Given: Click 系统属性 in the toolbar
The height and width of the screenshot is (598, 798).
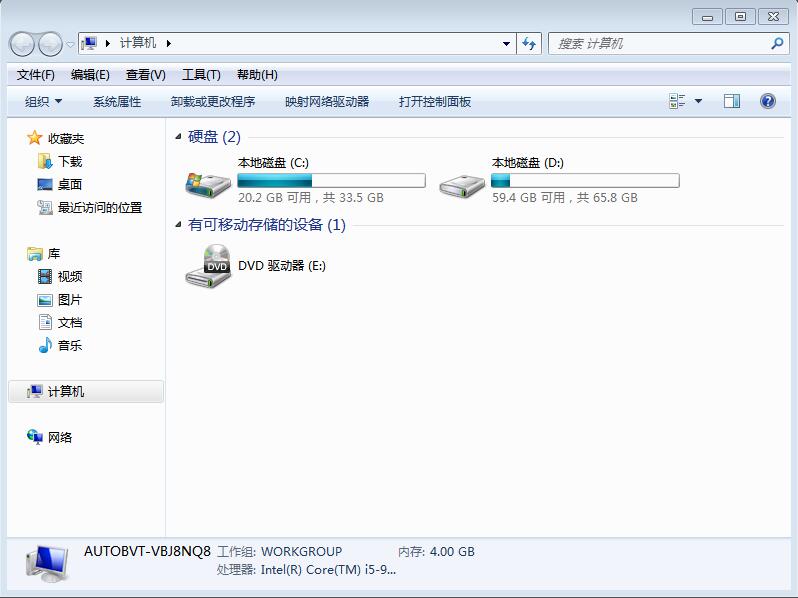Looking at the screenshot, I should (x=117, y=101).
